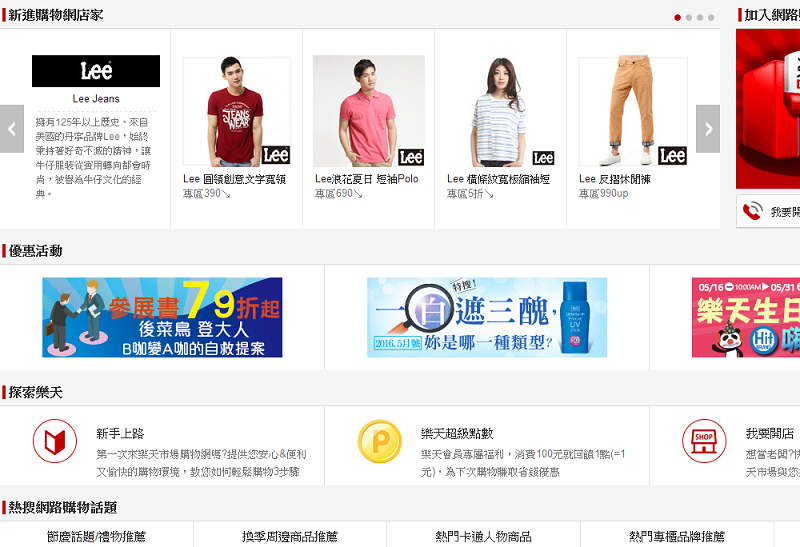Open the 樂天生日 pink birthday banner
Screen dimensions: 800x547
click(x=746, y=317)
